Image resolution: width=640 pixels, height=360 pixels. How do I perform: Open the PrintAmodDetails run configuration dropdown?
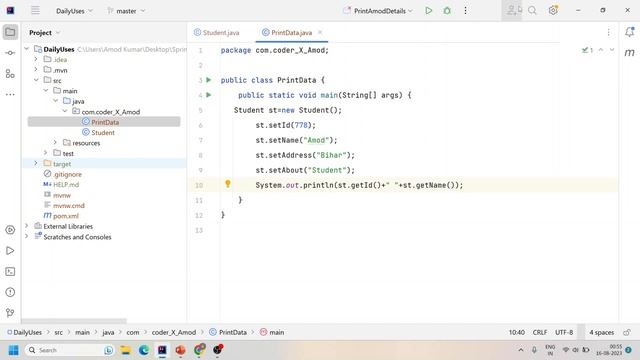coord(378,11)
